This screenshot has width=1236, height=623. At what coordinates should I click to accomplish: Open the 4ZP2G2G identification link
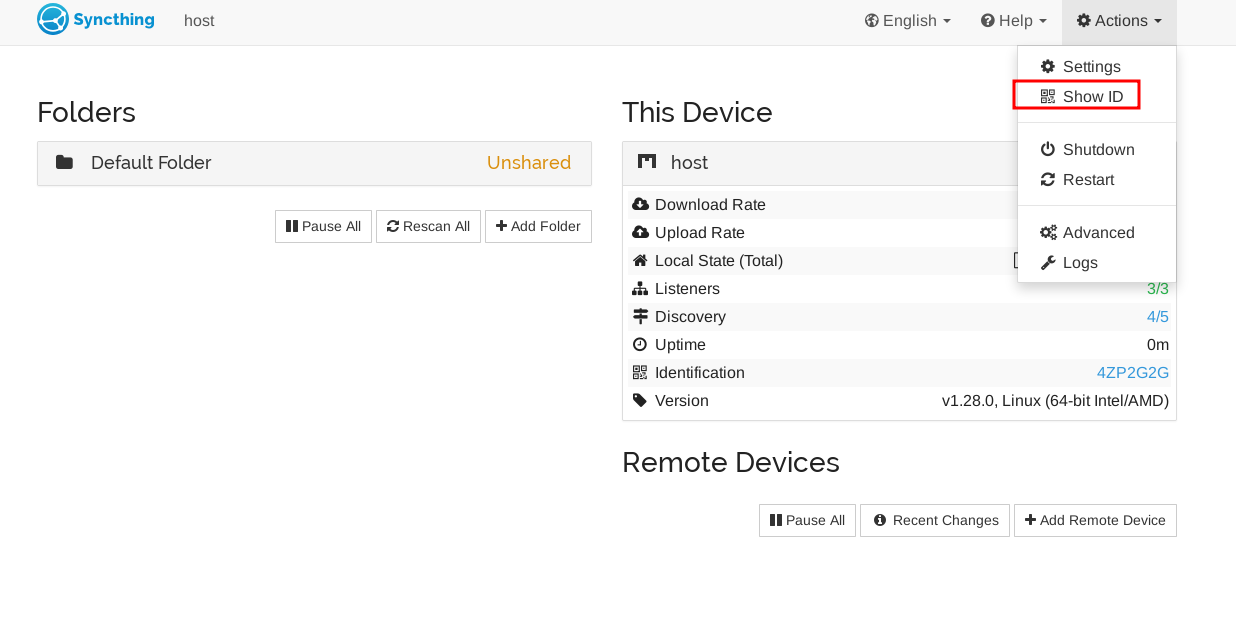(1132, 373)
